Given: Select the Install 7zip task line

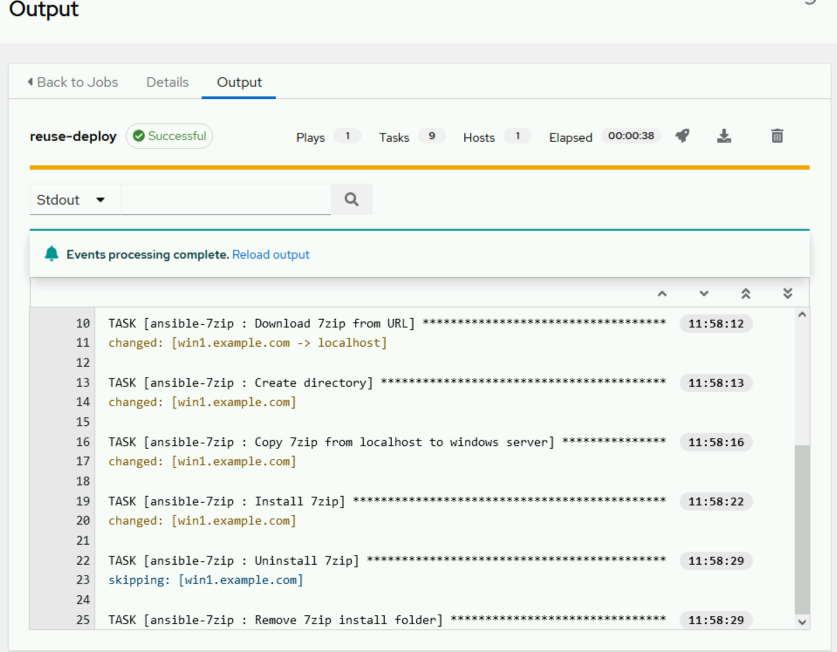Looking at the screenshot, I should (226, 501).
